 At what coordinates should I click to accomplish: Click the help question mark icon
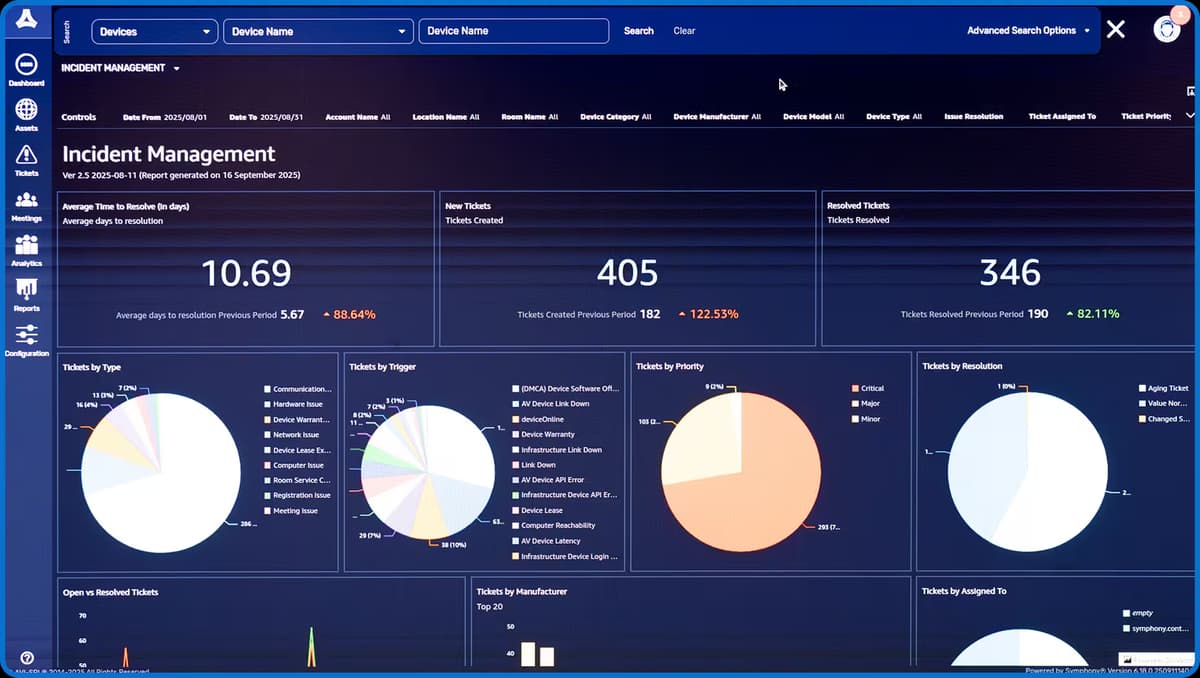point(27,658)
